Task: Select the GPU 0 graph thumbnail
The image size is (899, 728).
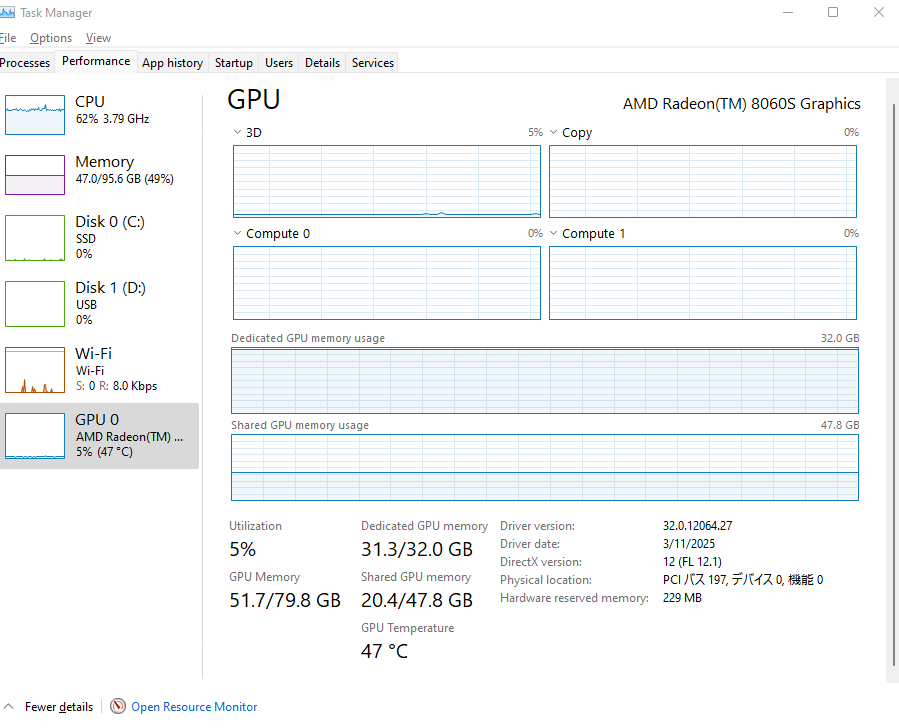Action: (35, 436)
